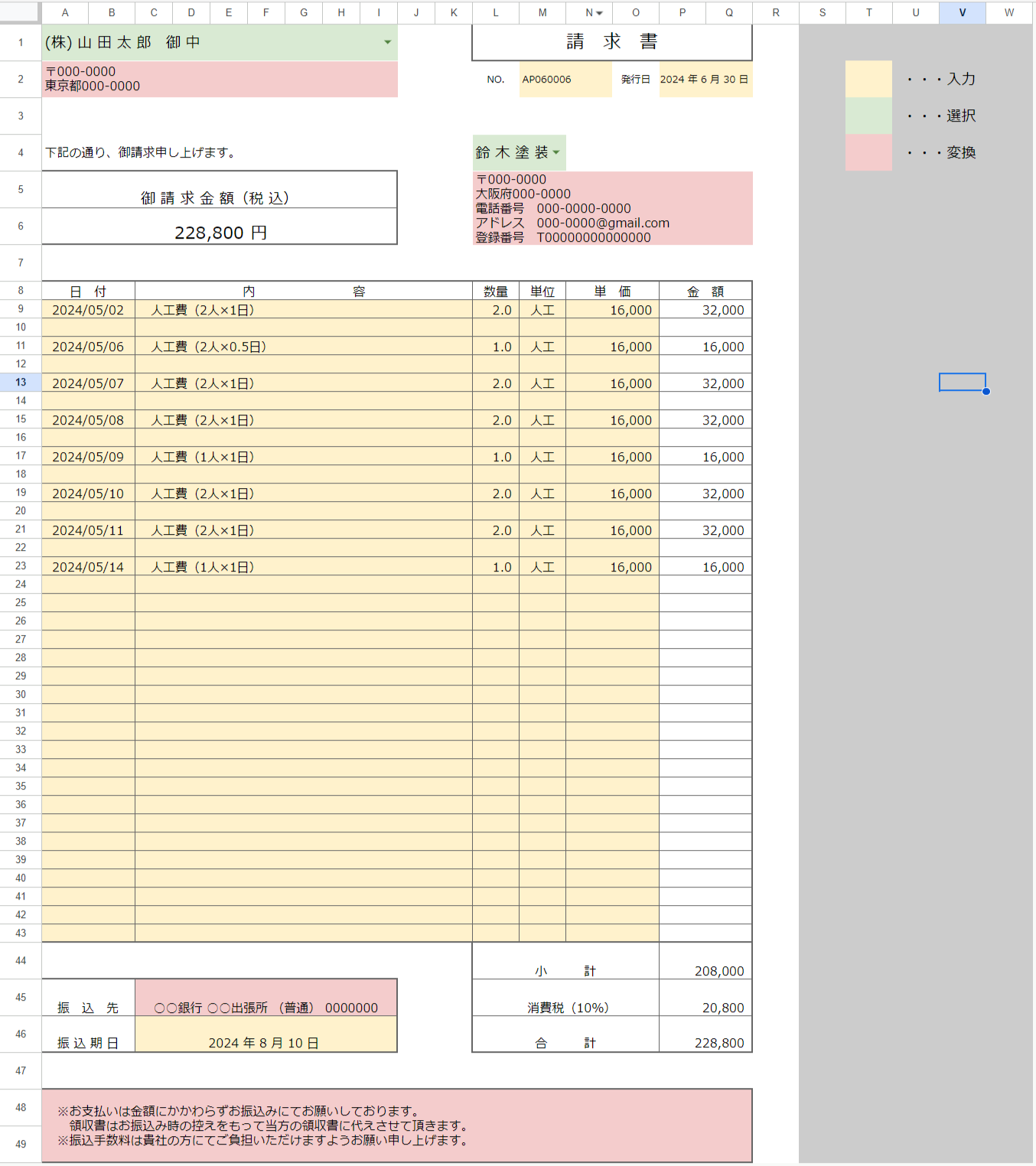Click the invoice number AP060006 cell
1036x1166 pixels.
pyautogui.click(x=565, y=79)
